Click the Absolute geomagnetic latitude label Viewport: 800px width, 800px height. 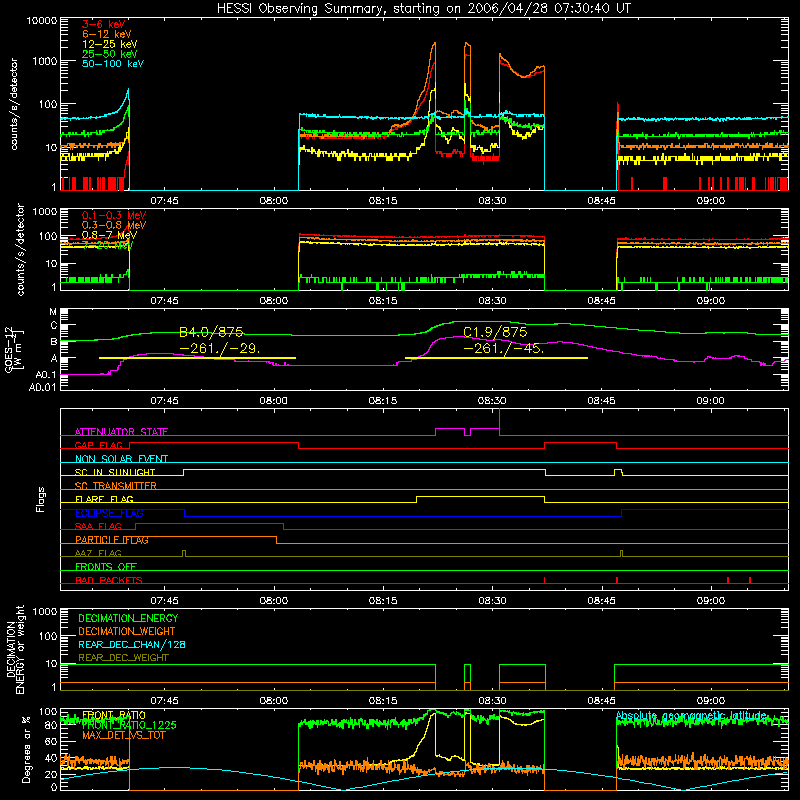[691, 716]
